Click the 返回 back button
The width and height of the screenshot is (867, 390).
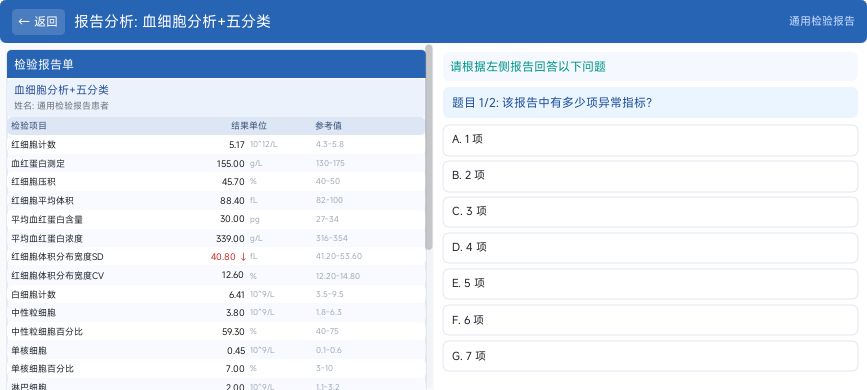pos(38,22)
